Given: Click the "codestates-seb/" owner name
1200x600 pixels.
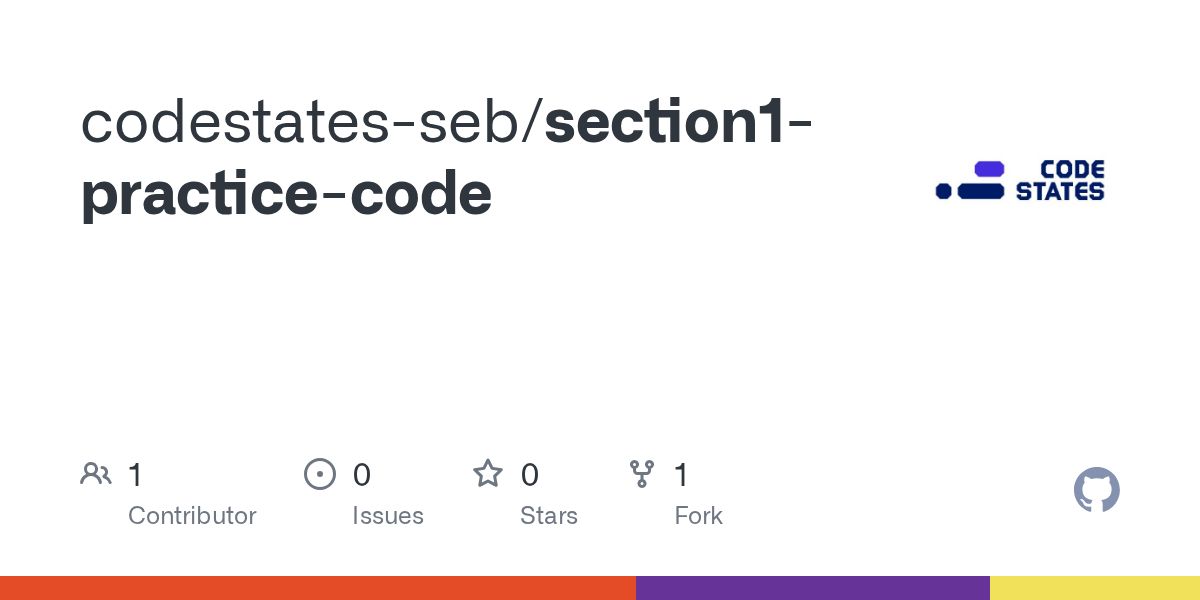Looking at the screenshot, I should click(x=312, y=122).
